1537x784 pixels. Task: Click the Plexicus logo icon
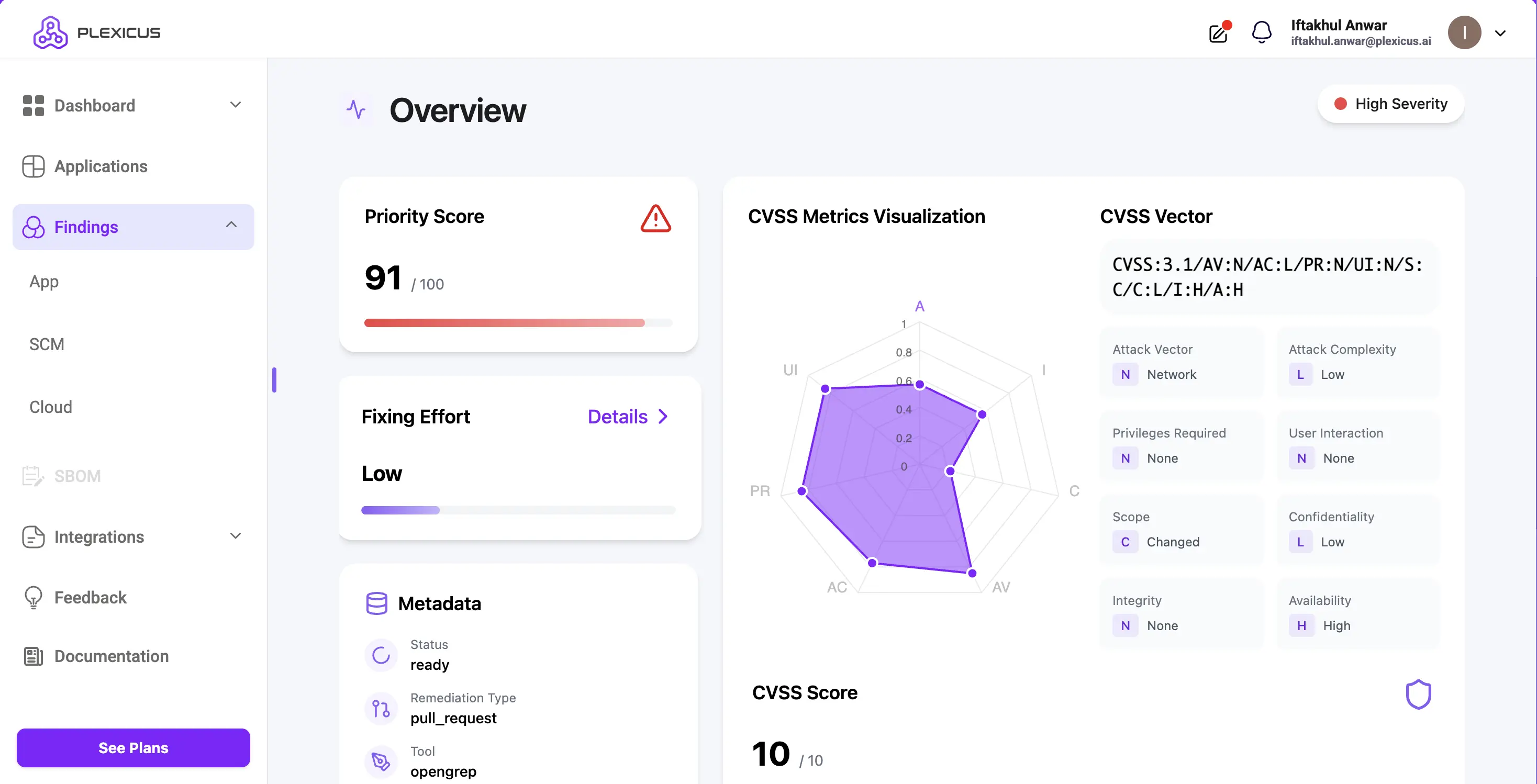(x=50, y=32)
